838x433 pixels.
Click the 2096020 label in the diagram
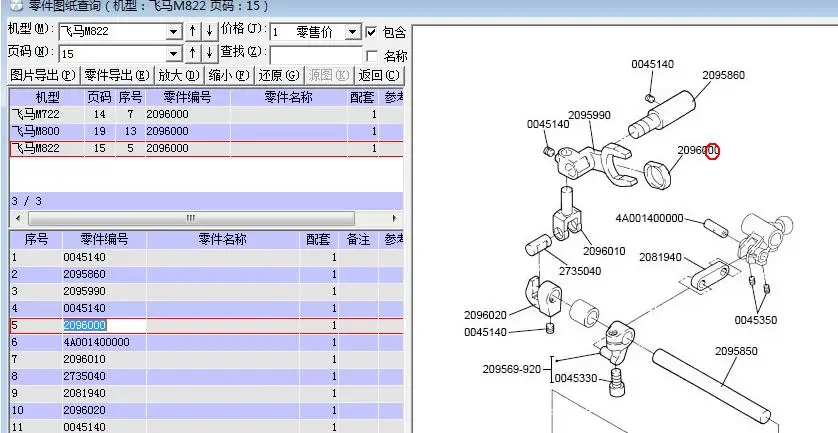click(x=485, y=315)
